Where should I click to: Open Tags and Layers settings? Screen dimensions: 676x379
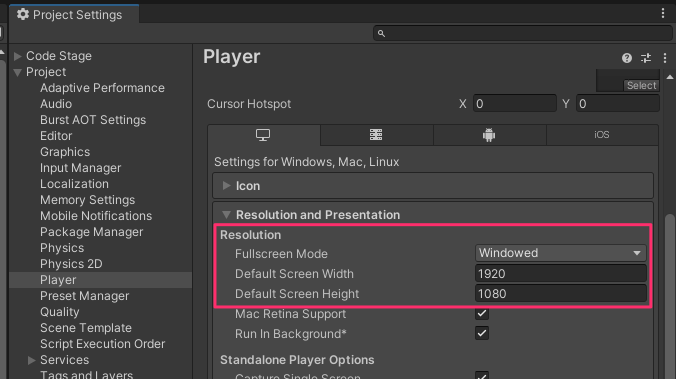(x=86, y=375)
